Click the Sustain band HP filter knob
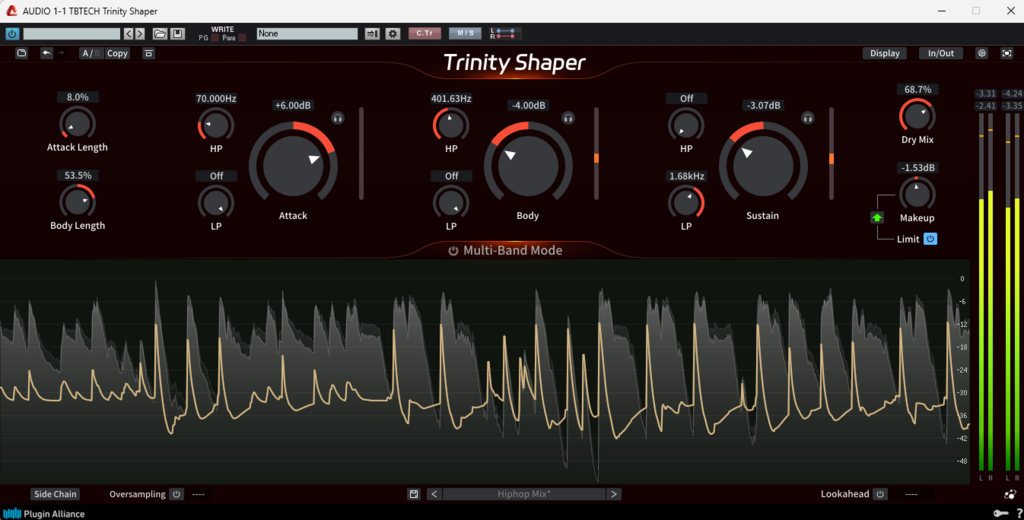 click(686, 125)
